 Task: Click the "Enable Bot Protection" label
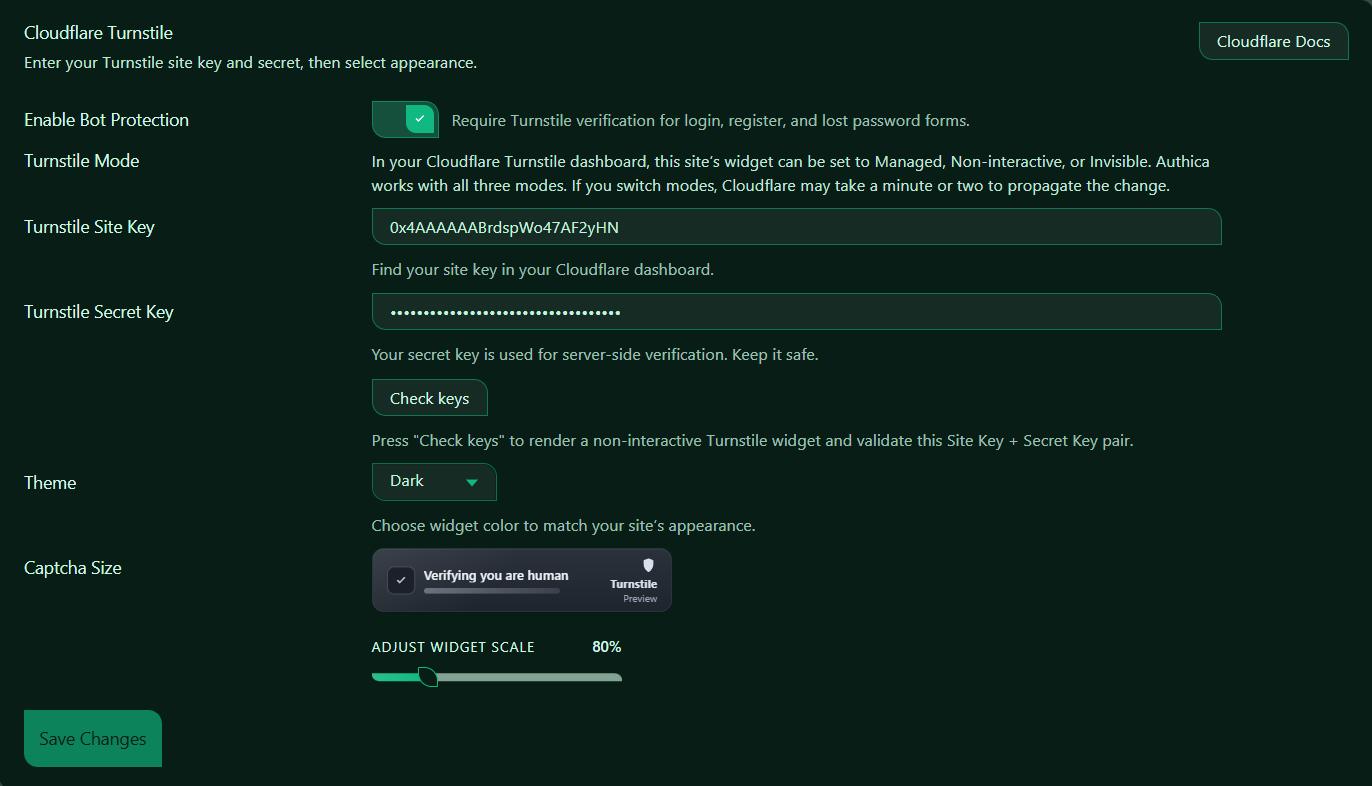tap(106, 120)
